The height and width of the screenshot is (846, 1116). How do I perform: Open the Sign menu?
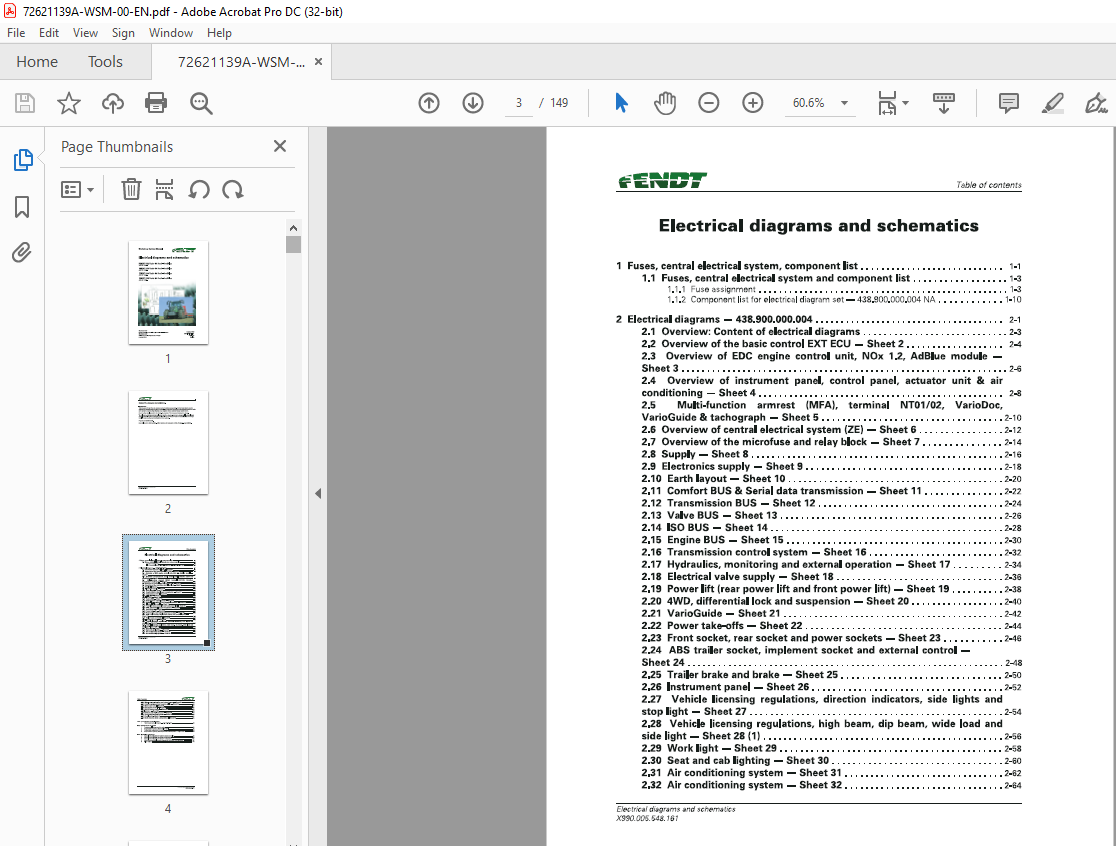[123, 33]
